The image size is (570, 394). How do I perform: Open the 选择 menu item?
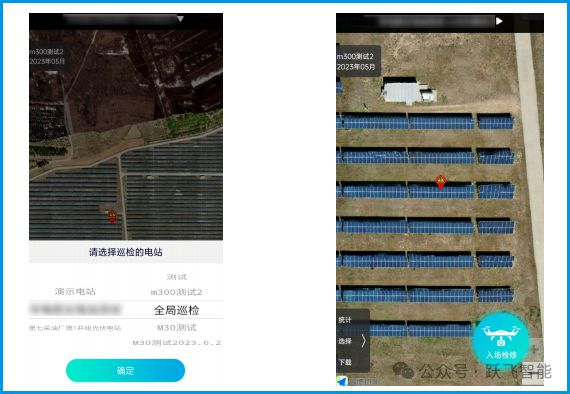345,341
